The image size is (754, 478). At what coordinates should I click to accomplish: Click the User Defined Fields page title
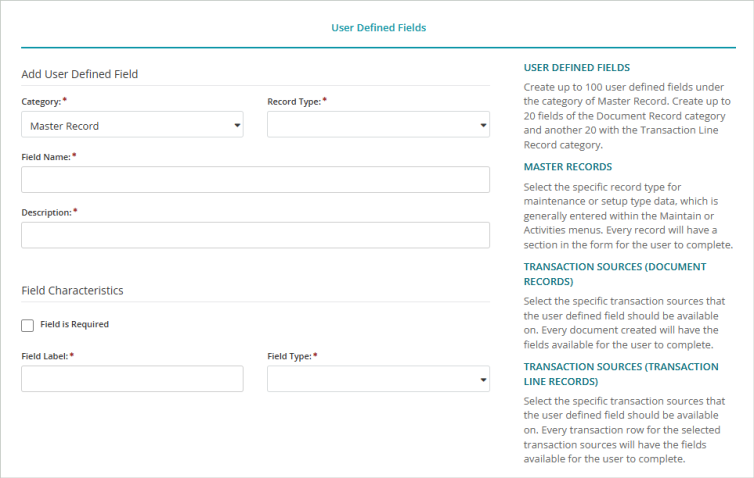(x=378, y=28)
